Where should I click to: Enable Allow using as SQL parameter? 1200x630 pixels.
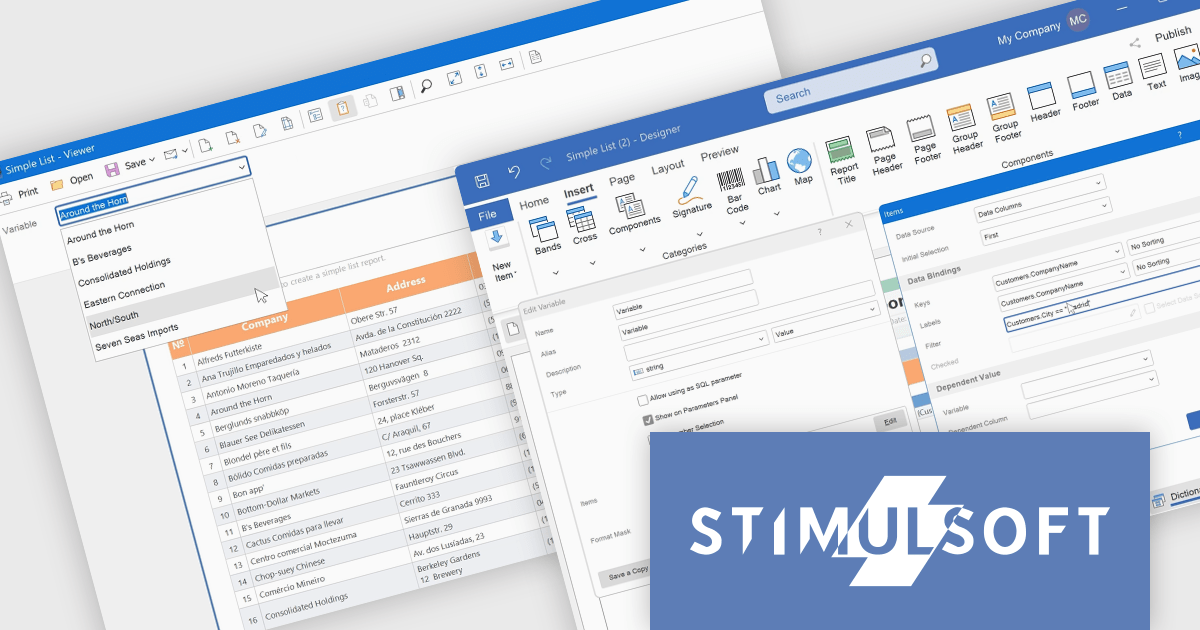pyautogui.click(x=643, y=400)
